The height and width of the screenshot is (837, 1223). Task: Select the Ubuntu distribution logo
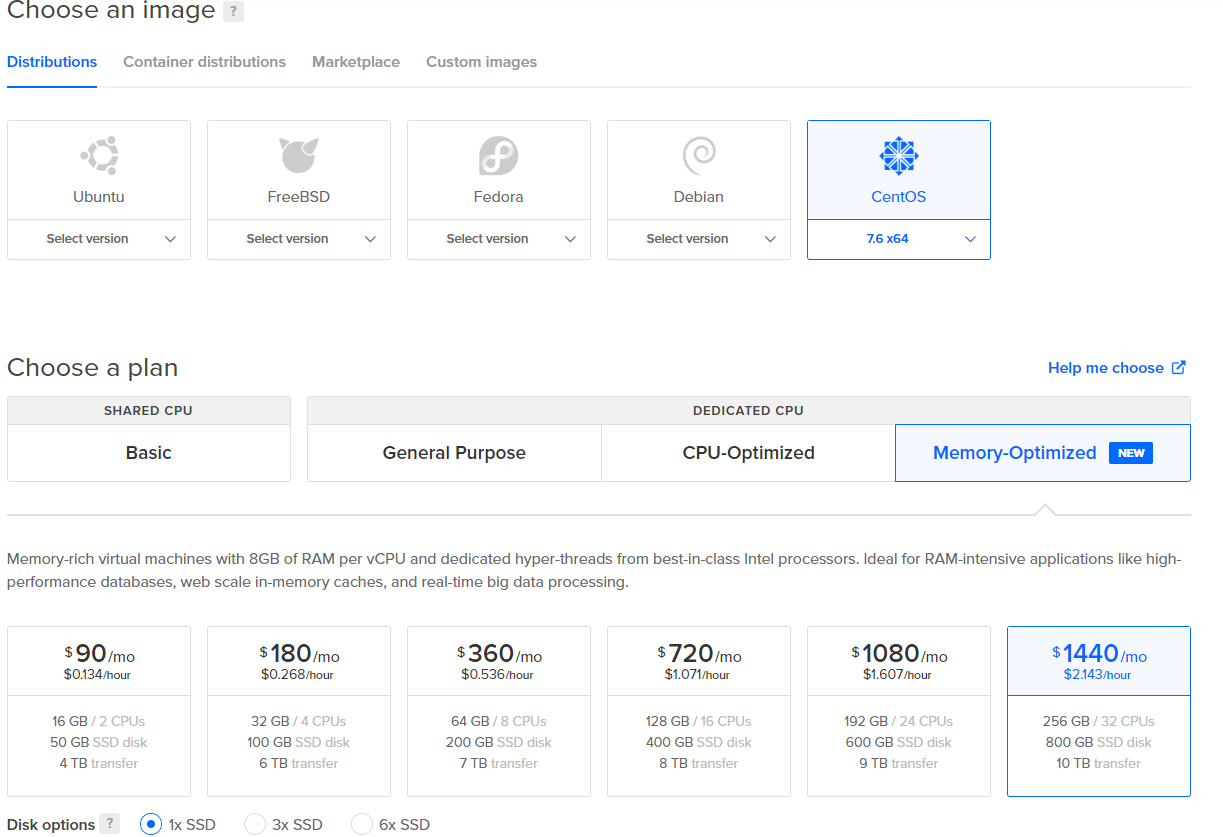tap(99, 156)
